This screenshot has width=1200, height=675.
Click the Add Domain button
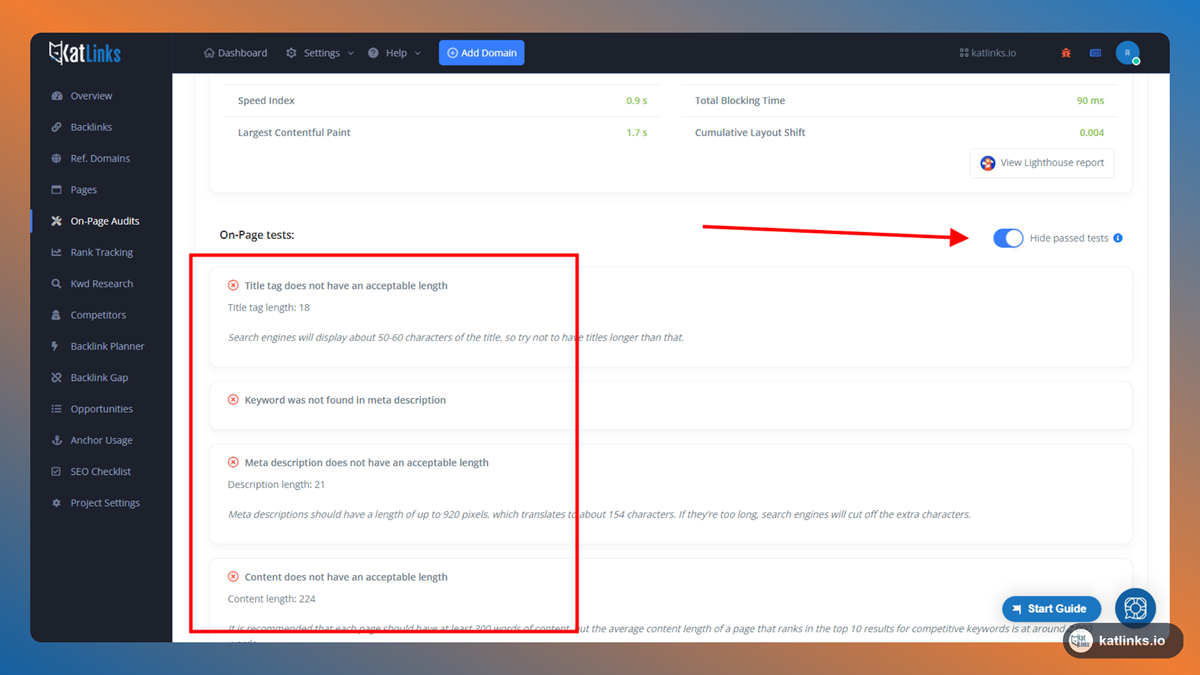pyautogui.click(x=481, y=53)
